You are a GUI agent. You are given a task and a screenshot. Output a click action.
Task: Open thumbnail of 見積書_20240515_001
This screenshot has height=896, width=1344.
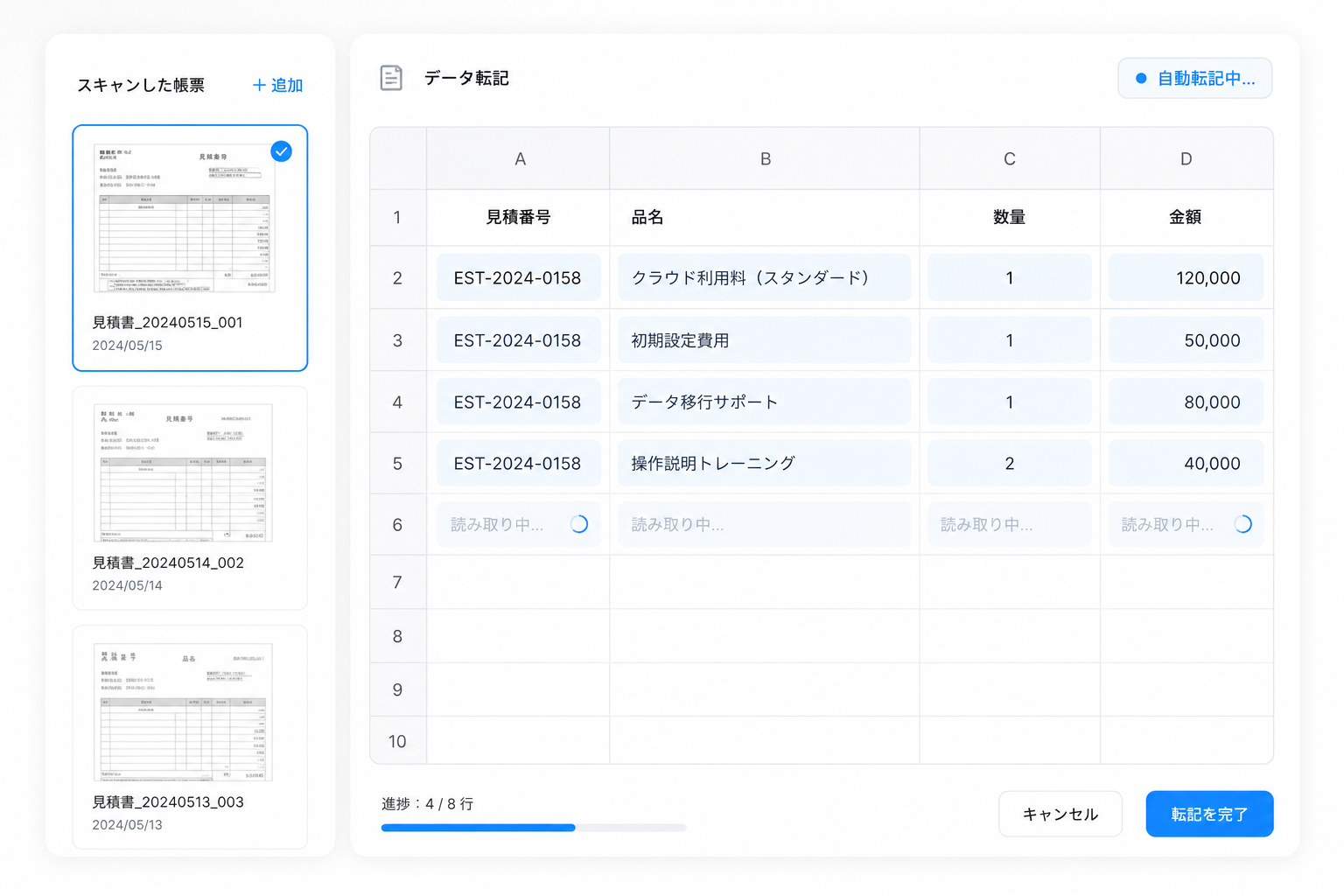(185, 218)
